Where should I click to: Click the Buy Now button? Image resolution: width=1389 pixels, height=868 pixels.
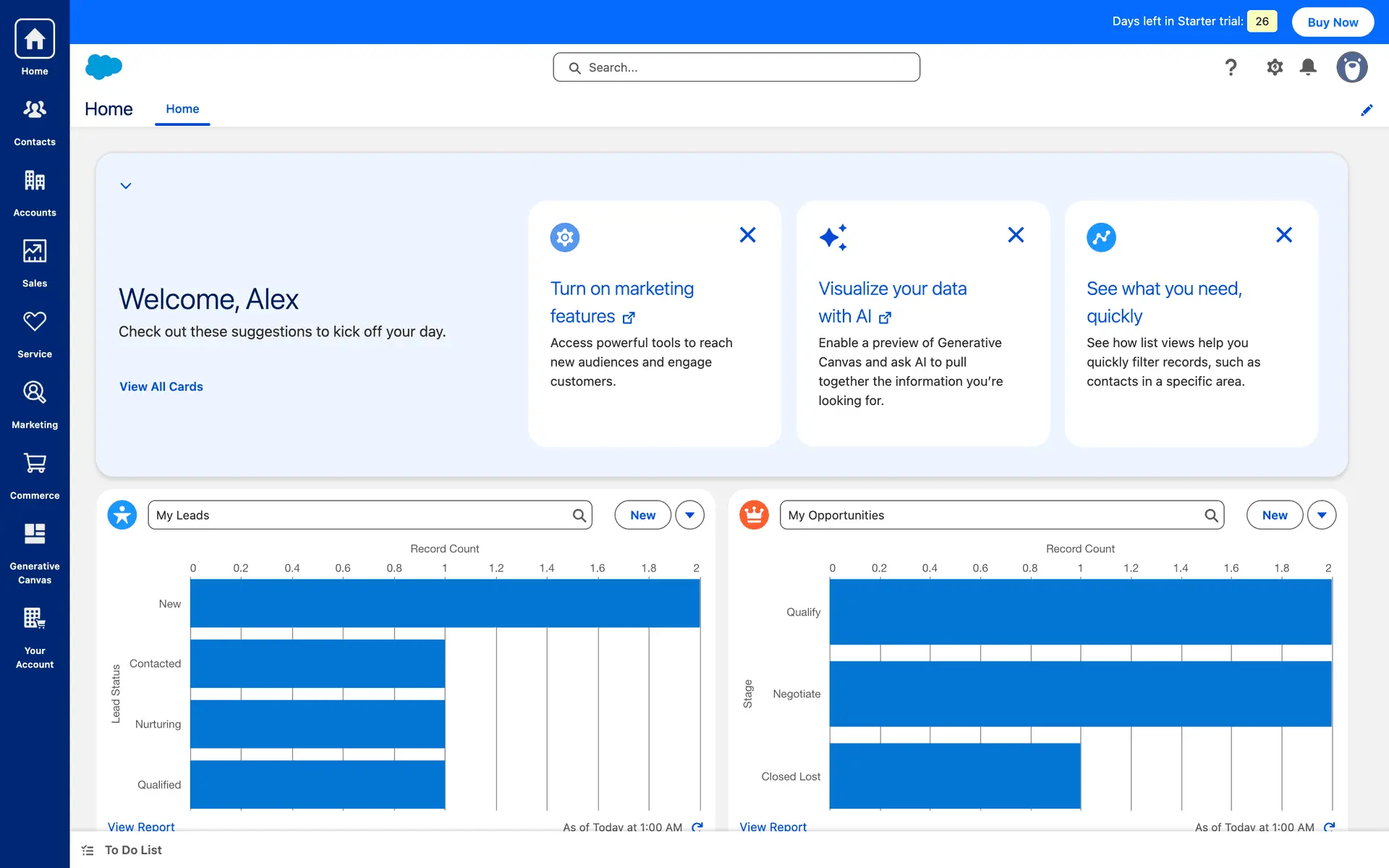(1333, 22)
